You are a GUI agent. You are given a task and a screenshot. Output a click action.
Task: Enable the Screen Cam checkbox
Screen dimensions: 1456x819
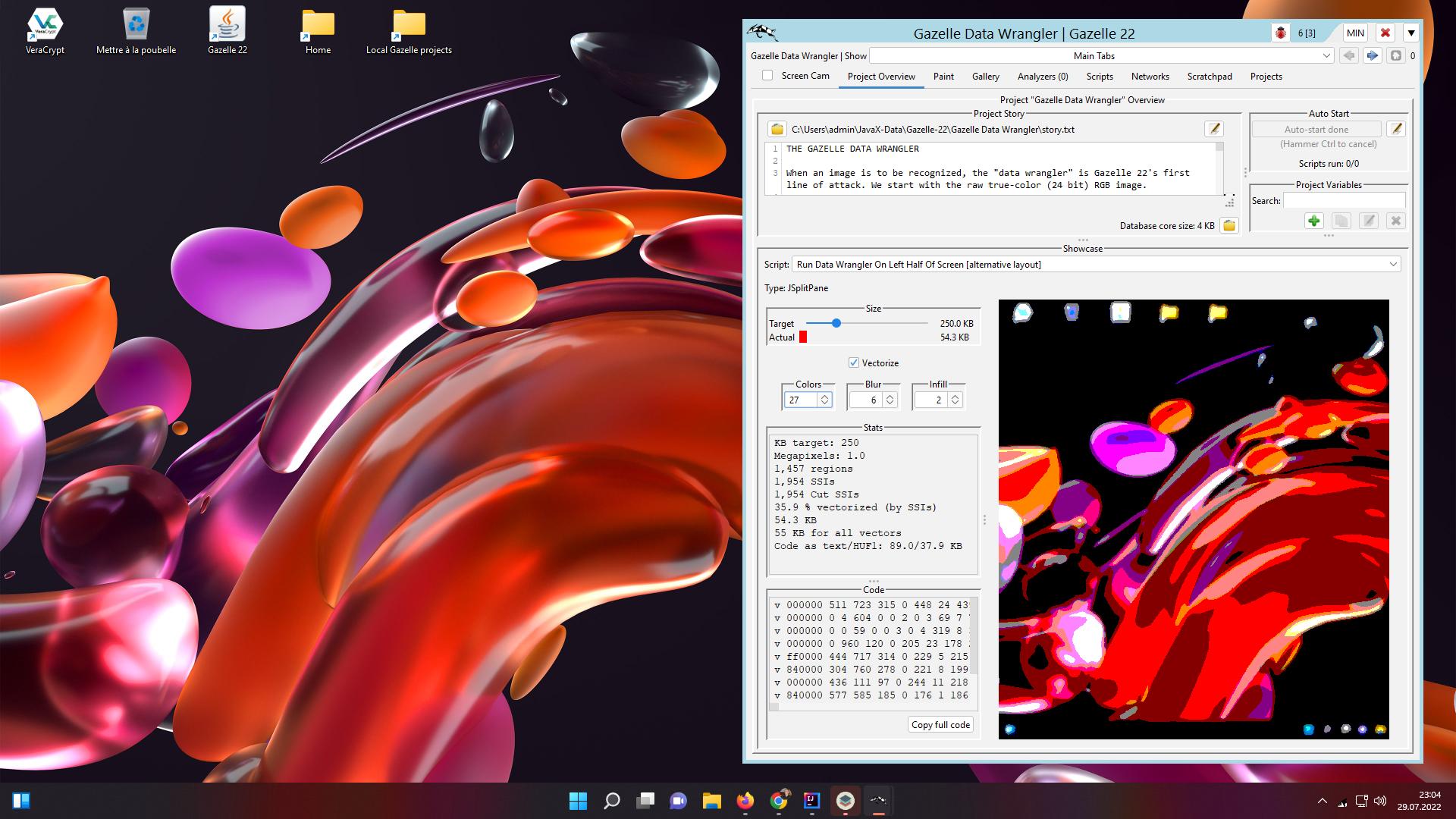[767, 75]
